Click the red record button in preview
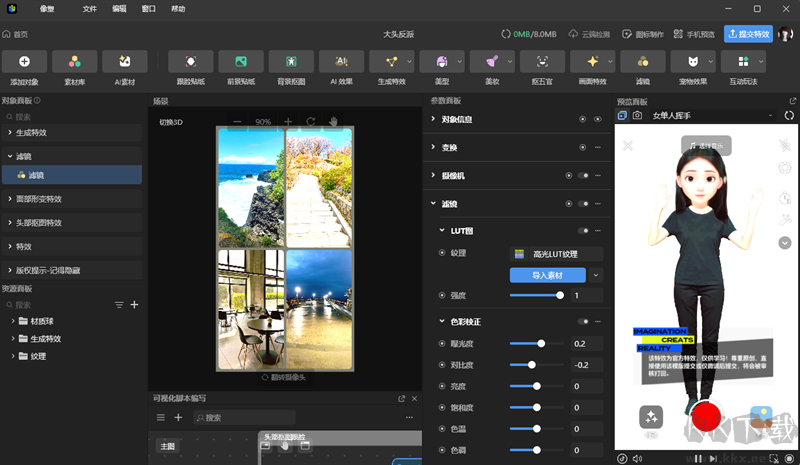The height and width of the screenshot is (465, 800). click(x=707, y=415)
